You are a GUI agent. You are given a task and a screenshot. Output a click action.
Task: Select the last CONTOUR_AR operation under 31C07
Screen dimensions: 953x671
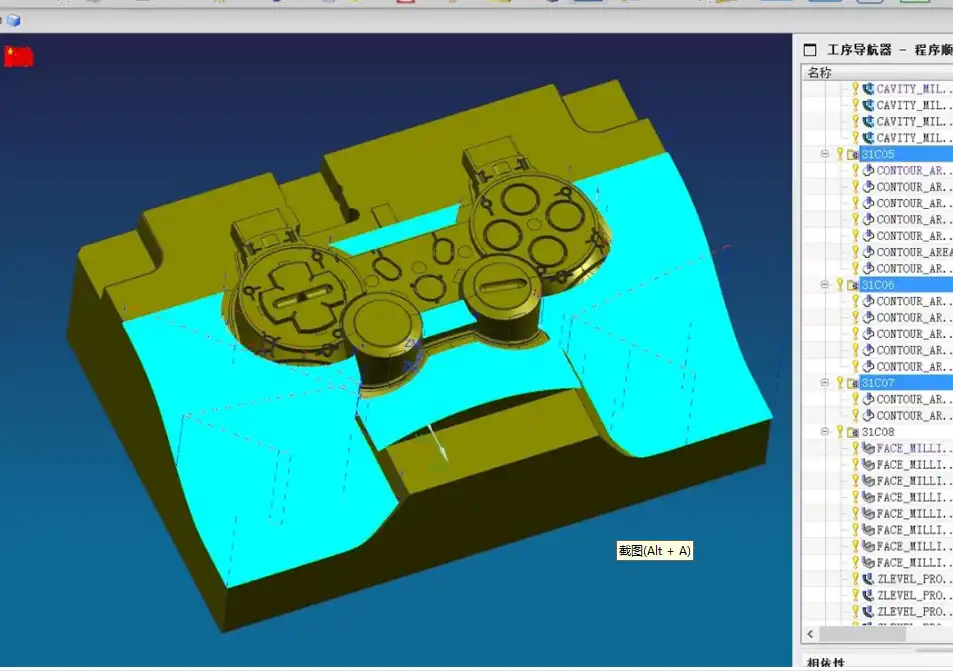coord(910,415)
